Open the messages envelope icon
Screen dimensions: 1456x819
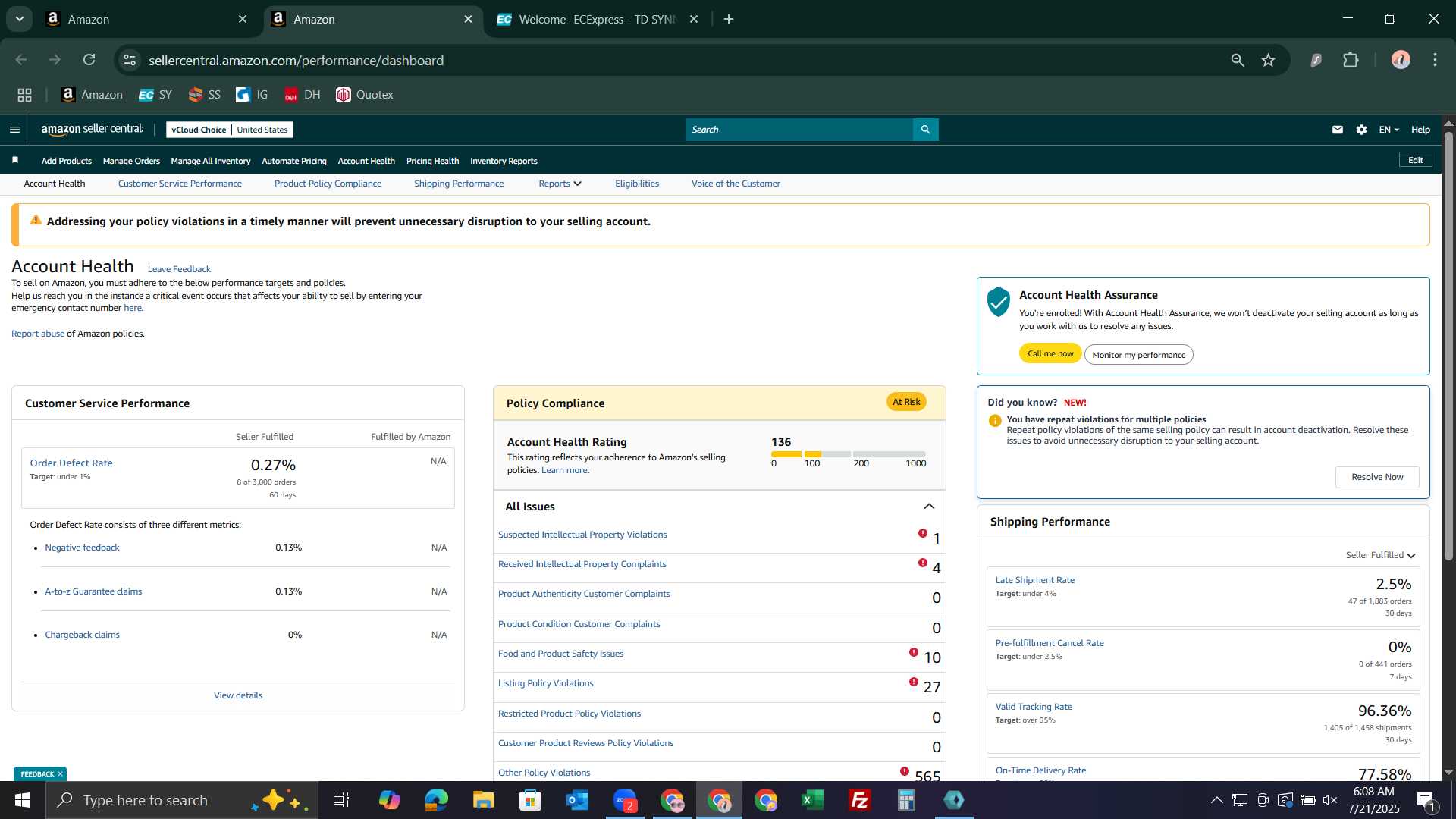click(1338, 130)
